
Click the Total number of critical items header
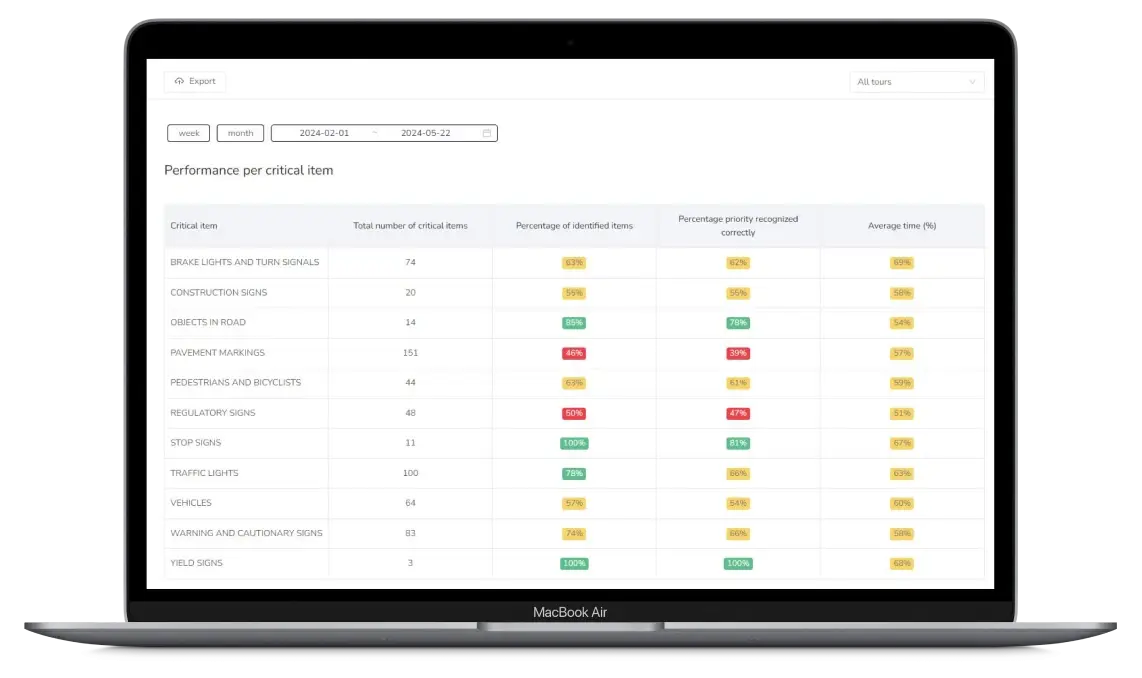[410, 226]
